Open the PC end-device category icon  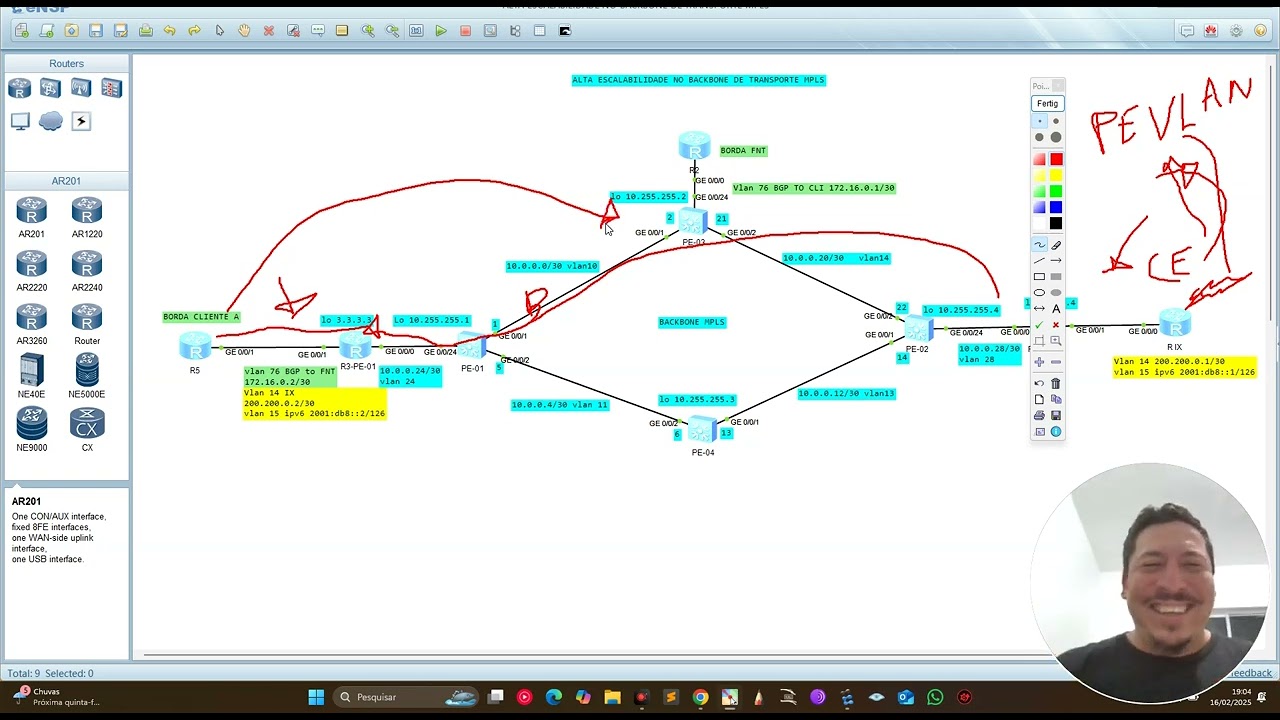tap(20, 121)
